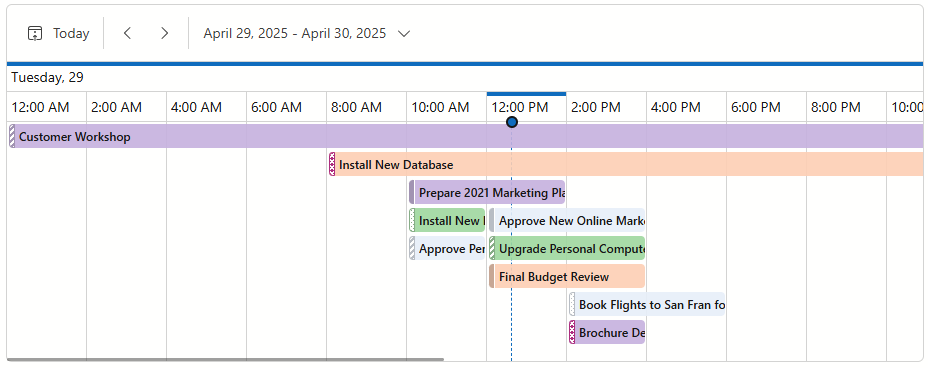Select Book Flights to San Fran appointment

point(647,304)
